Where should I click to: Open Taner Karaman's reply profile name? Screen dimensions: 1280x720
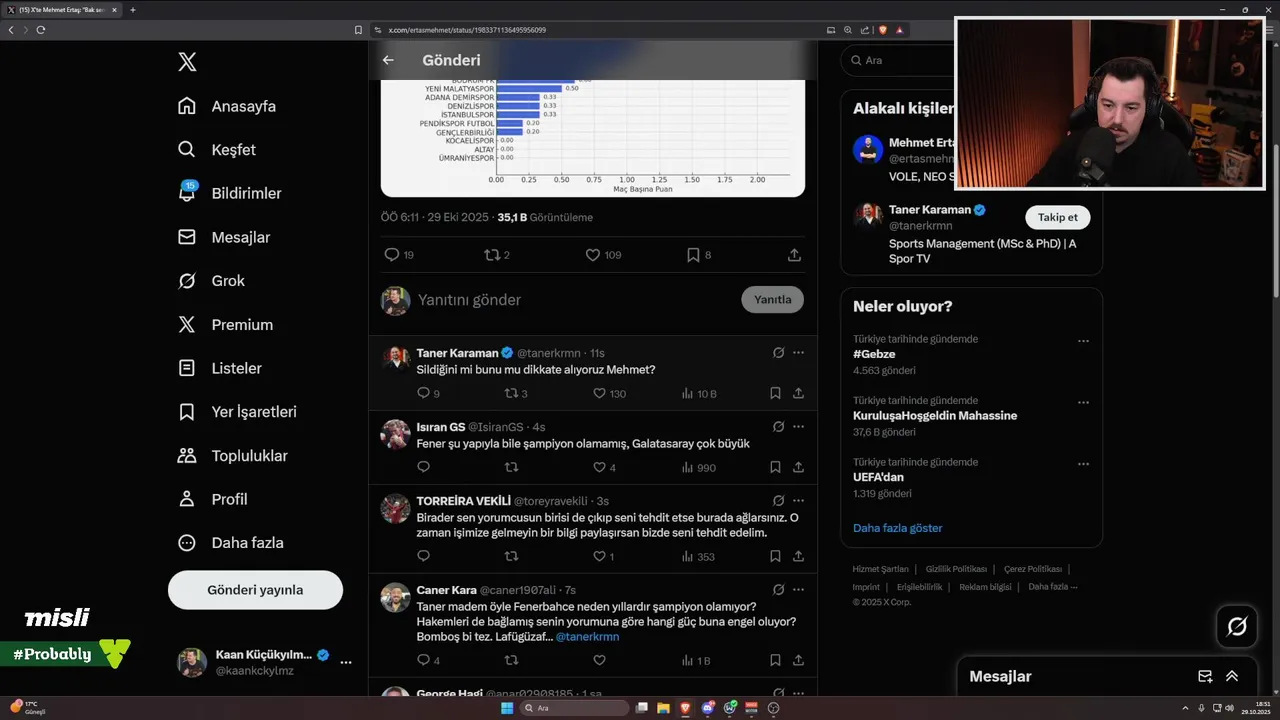click(457, 353)
